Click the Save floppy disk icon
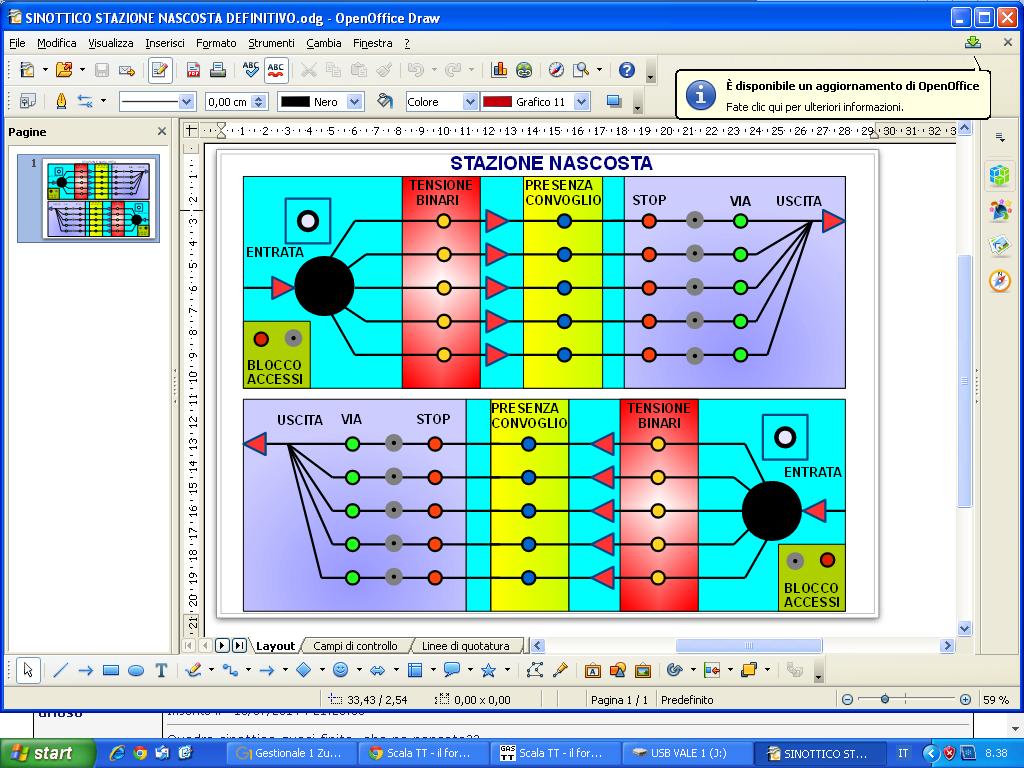 click(x=102, y=70)
